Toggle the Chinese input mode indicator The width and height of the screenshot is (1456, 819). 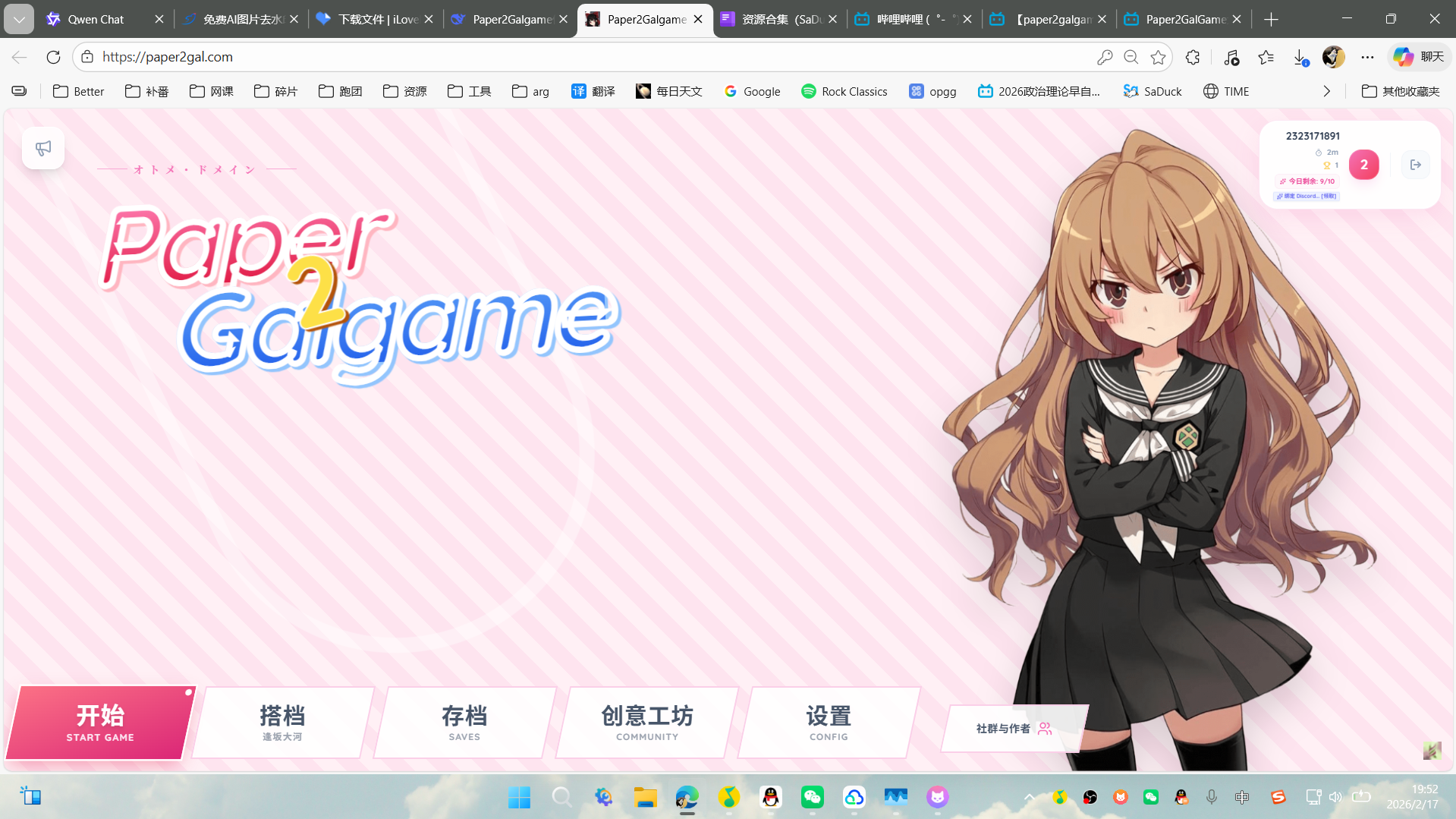[x=1242, y=797]
